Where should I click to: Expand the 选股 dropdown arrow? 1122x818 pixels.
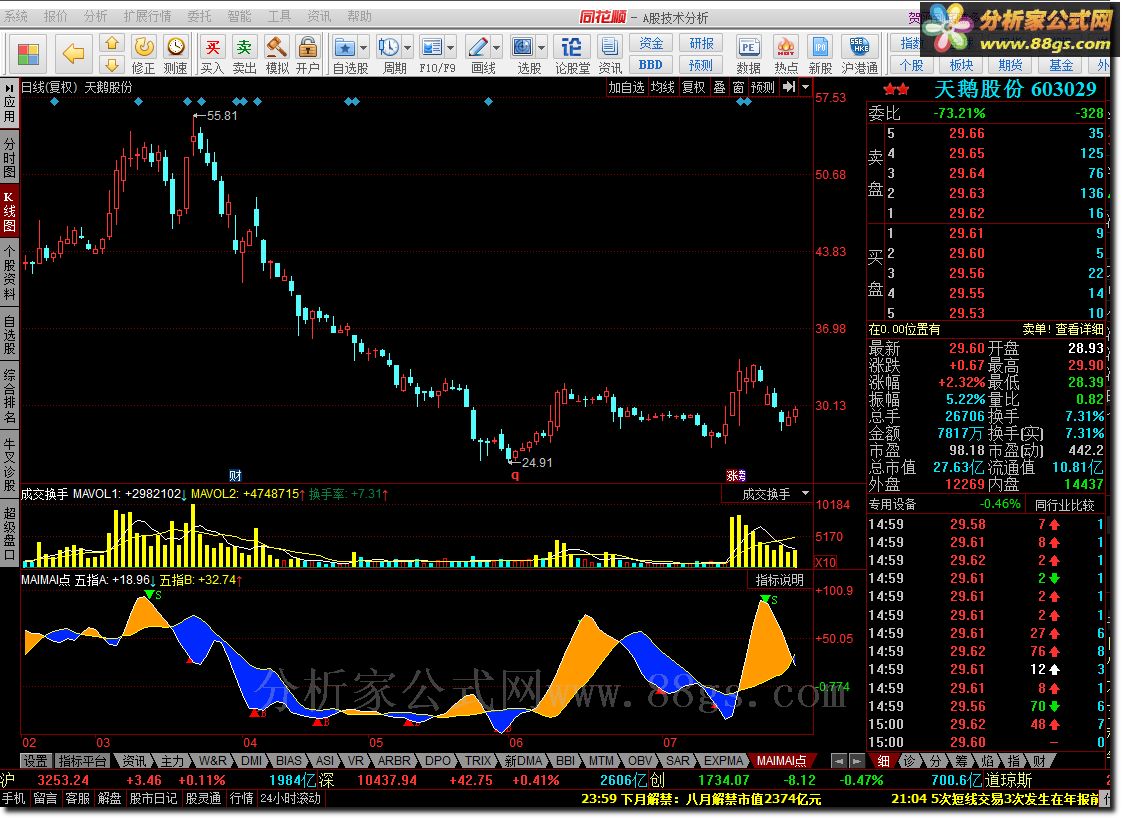(541, 48)
